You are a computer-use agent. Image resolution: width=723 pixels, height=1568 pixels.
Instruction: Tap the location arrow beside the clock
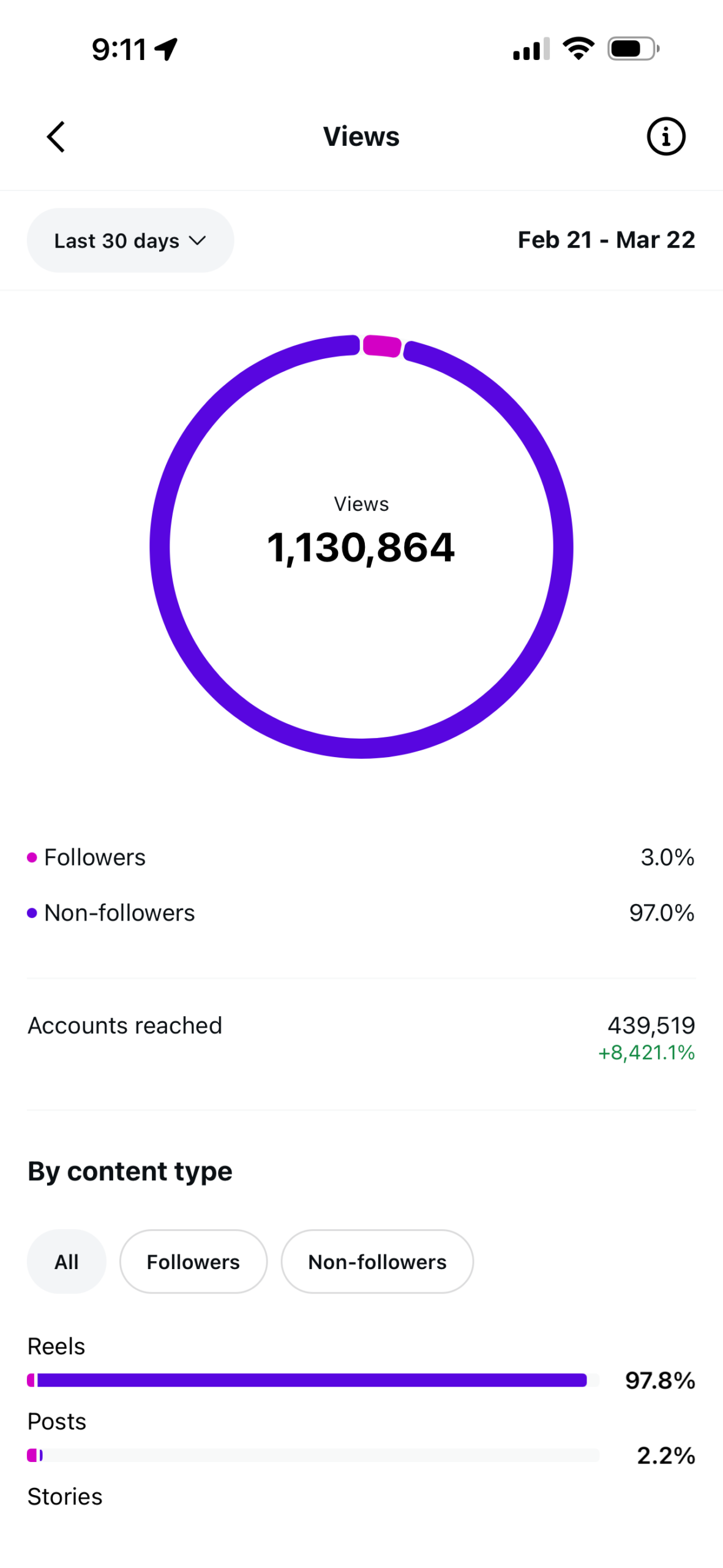pyautogui.click(x=166, y=49)
